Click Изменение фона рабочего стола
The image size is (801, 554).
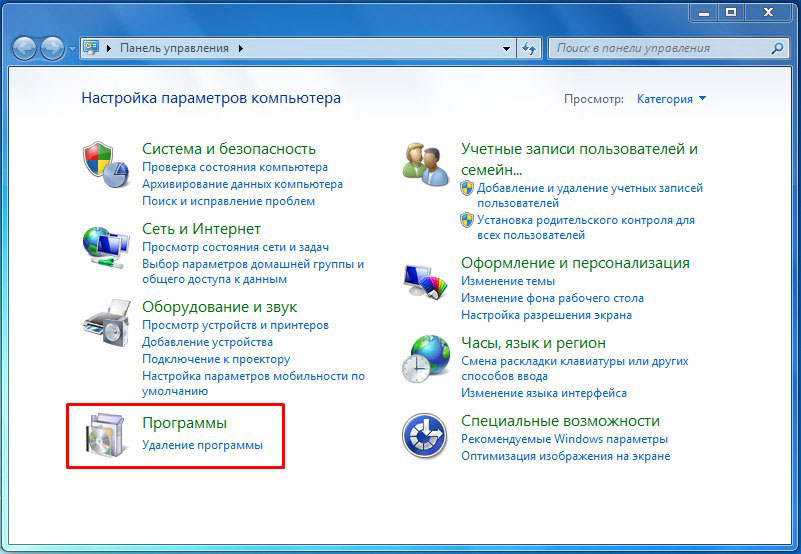pos(552,298)
